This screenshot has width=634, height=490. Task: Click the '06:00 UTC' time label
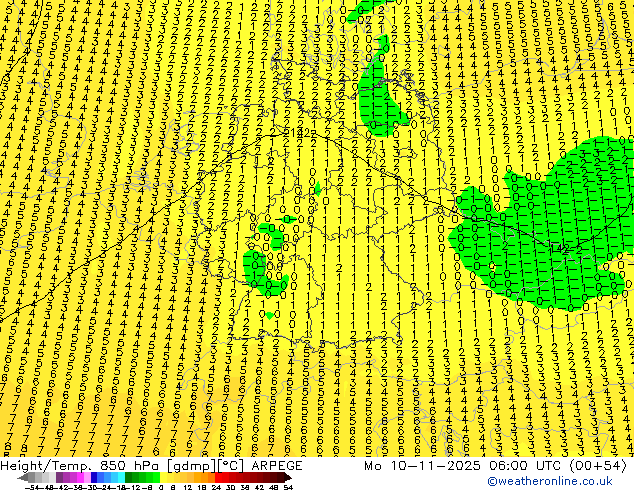(x=524, y=466)
